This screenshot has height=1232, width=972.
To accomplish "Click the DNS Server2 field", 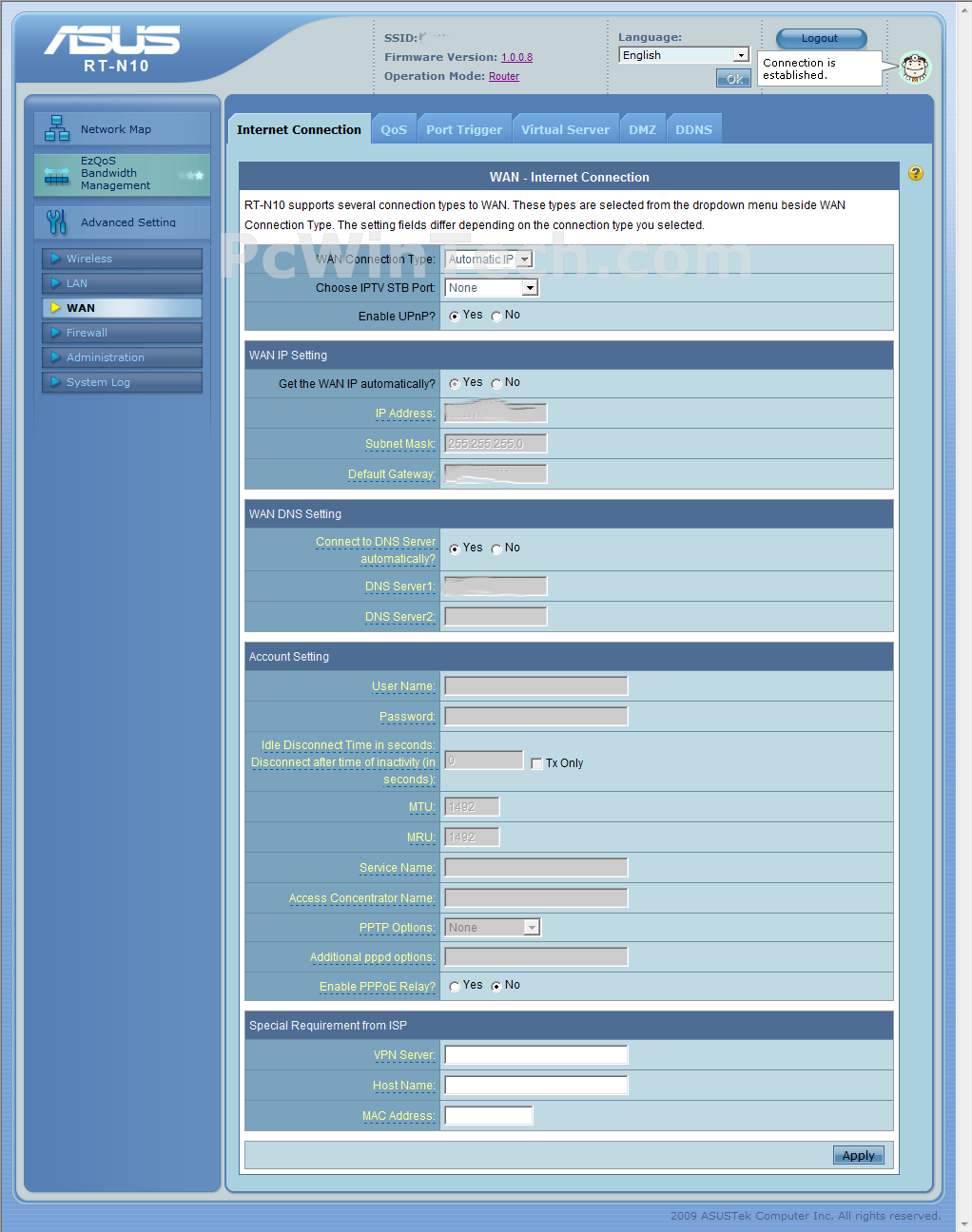I will 496,616.
